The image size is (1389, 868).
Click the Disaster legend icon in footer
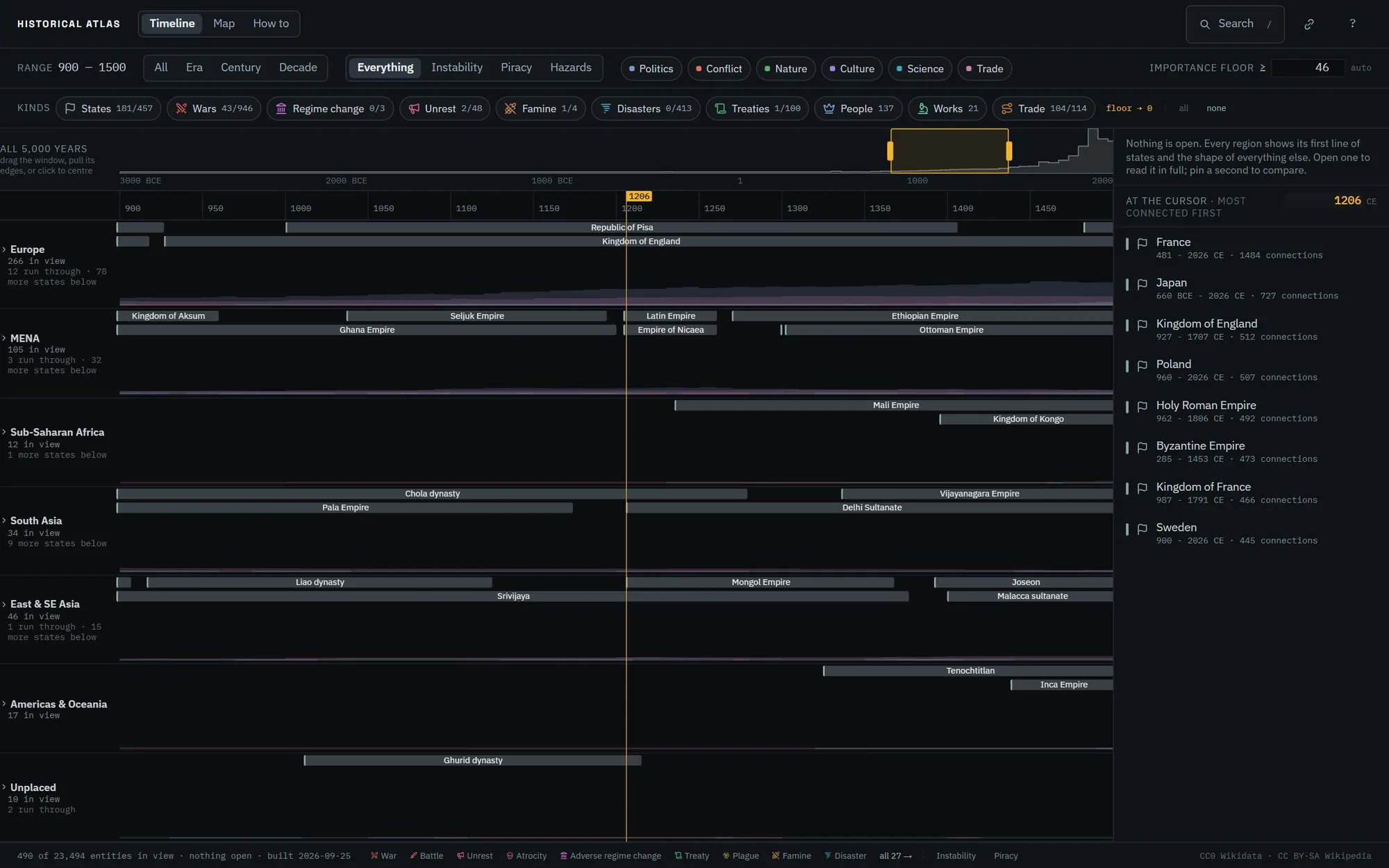828,856
